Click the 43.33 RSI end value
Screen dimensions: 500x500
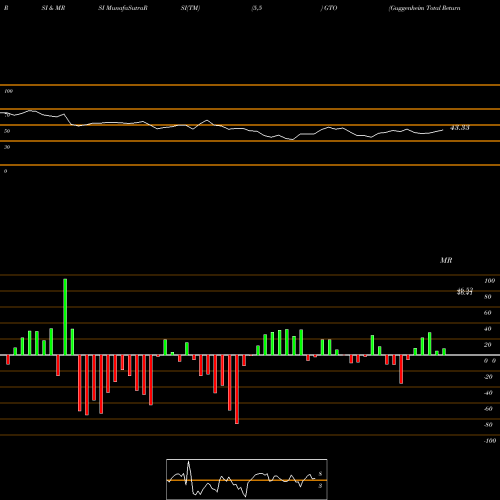460,128
